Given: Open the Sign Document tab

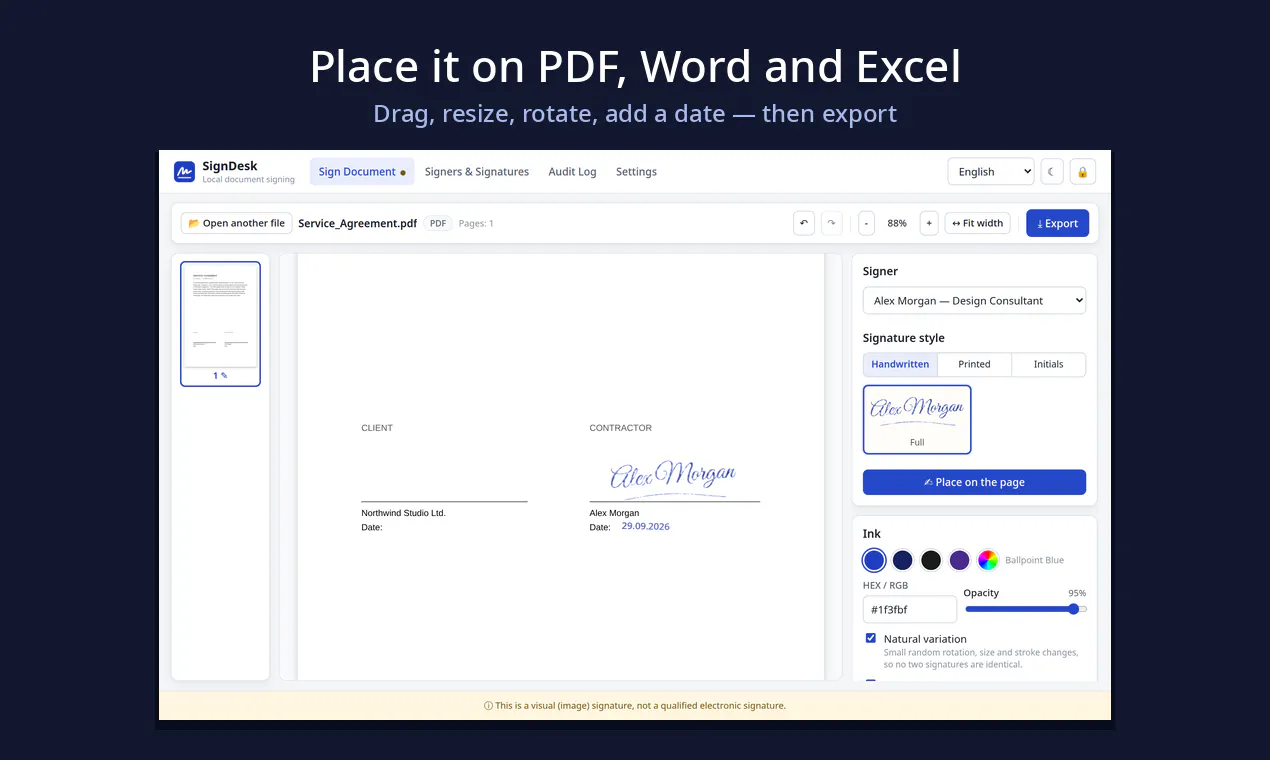Looking at the screenshot, I should pos(362,172).
